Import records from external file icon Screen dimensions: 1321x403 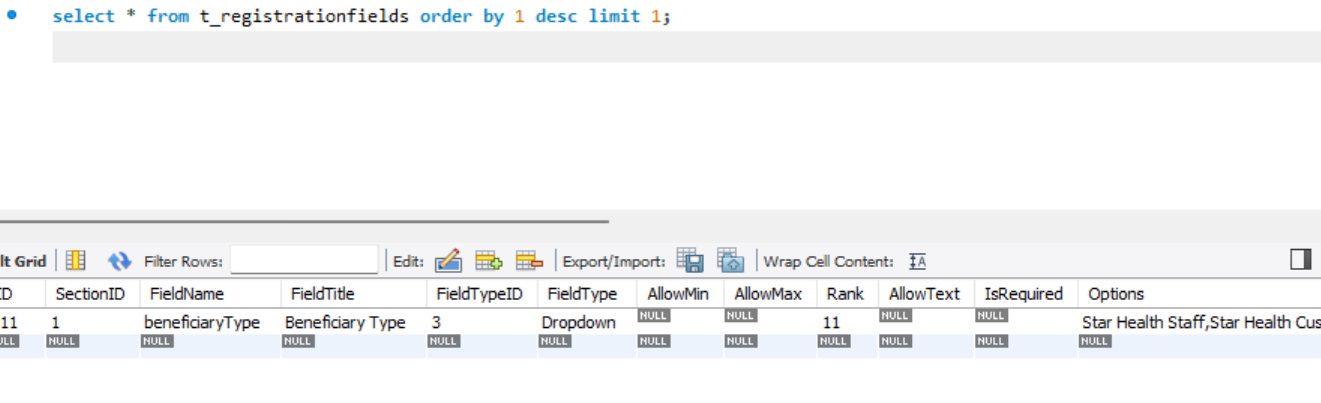click(730, 261)
